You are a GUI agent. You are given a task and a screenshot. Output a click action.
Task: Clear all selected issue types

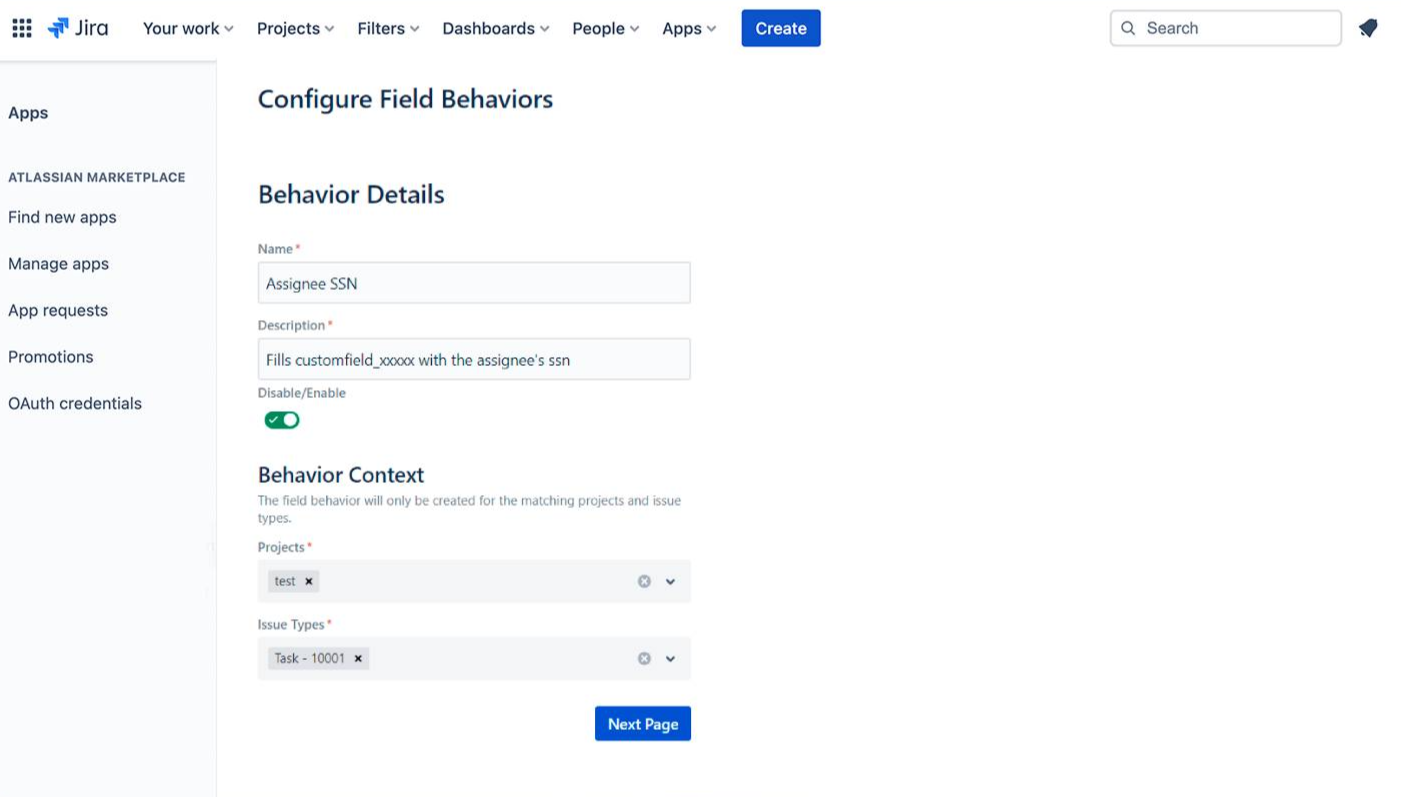(644, 658)
